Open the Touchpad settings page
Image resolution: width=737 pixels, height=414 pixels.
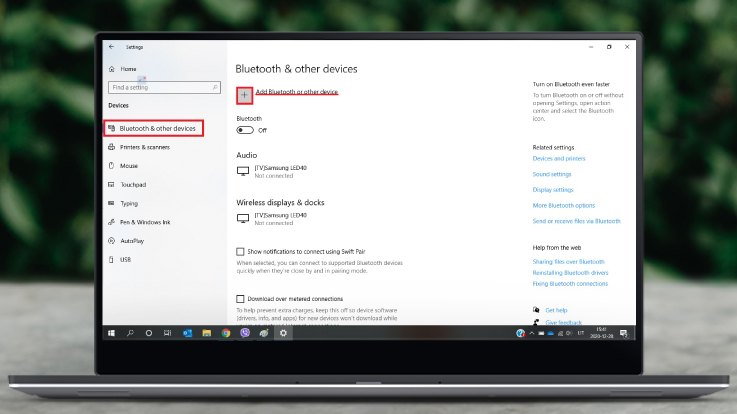click(x=132, y=185)
